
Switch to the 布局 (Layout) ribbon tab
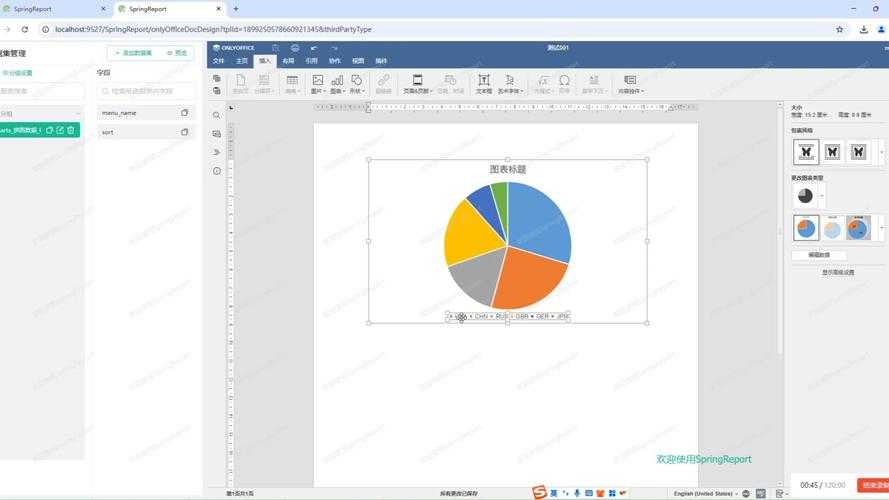(x=288, y=61)
